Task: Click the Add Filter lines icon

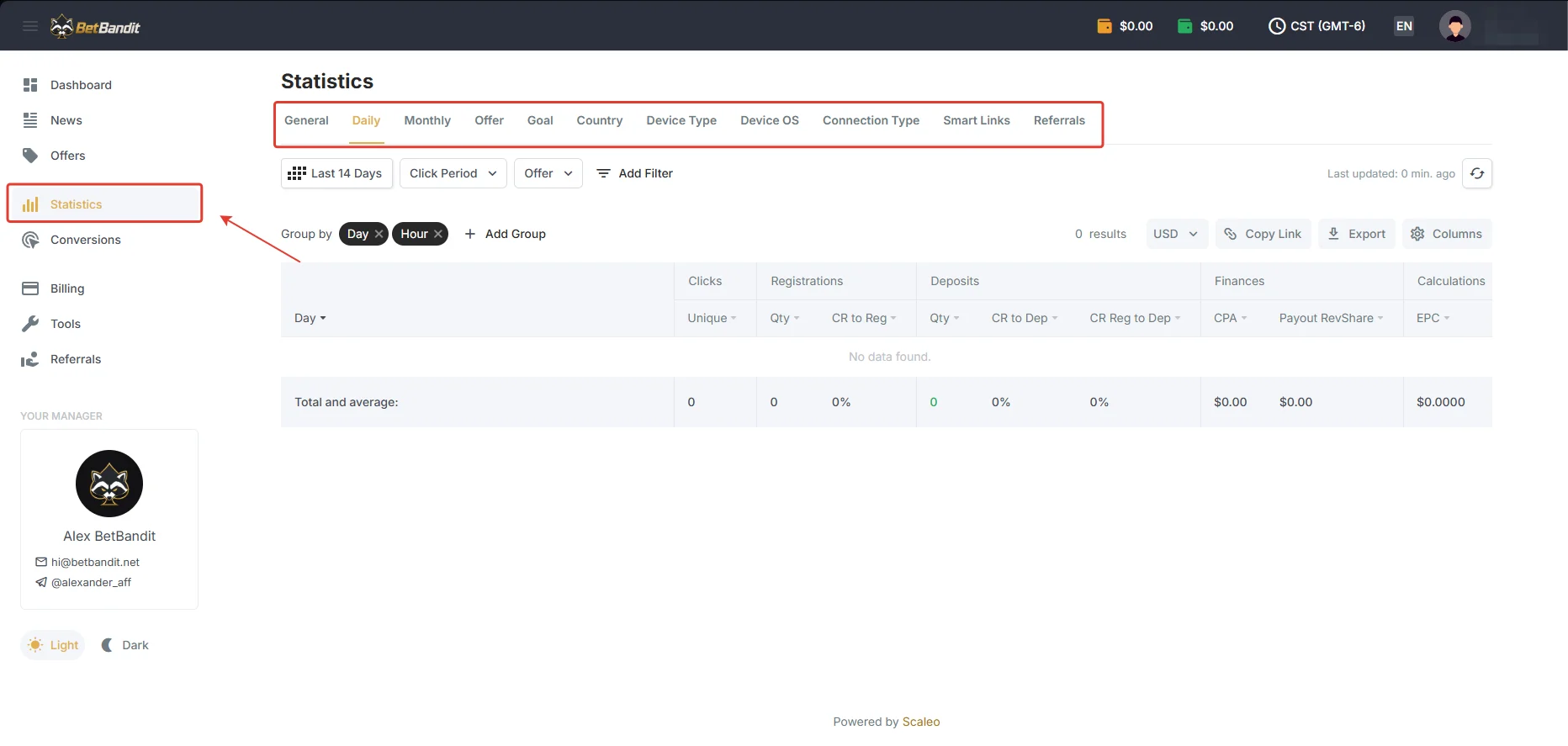Action: 603,173
